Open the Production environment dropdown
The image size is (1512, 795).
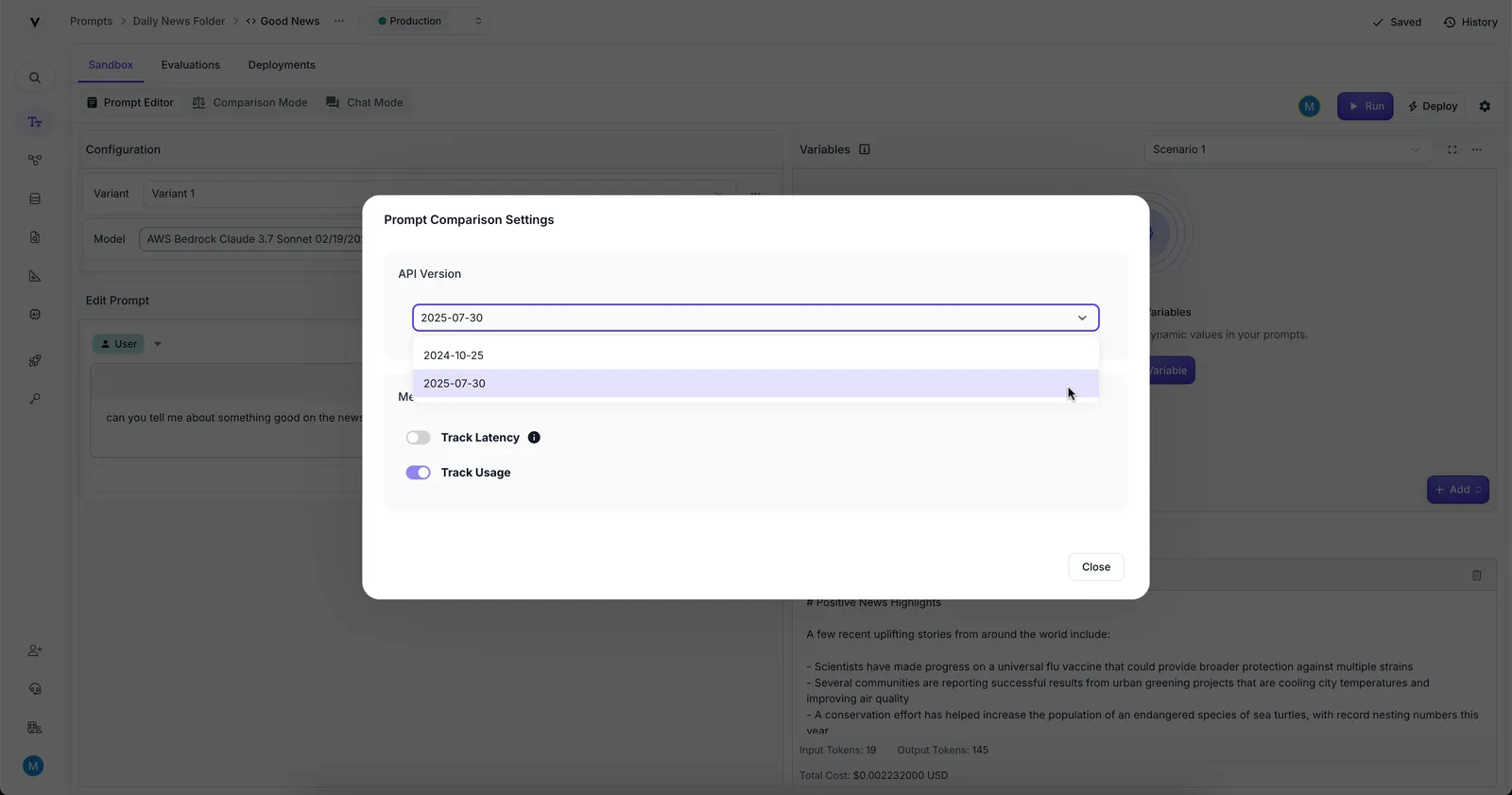[429, 21]
